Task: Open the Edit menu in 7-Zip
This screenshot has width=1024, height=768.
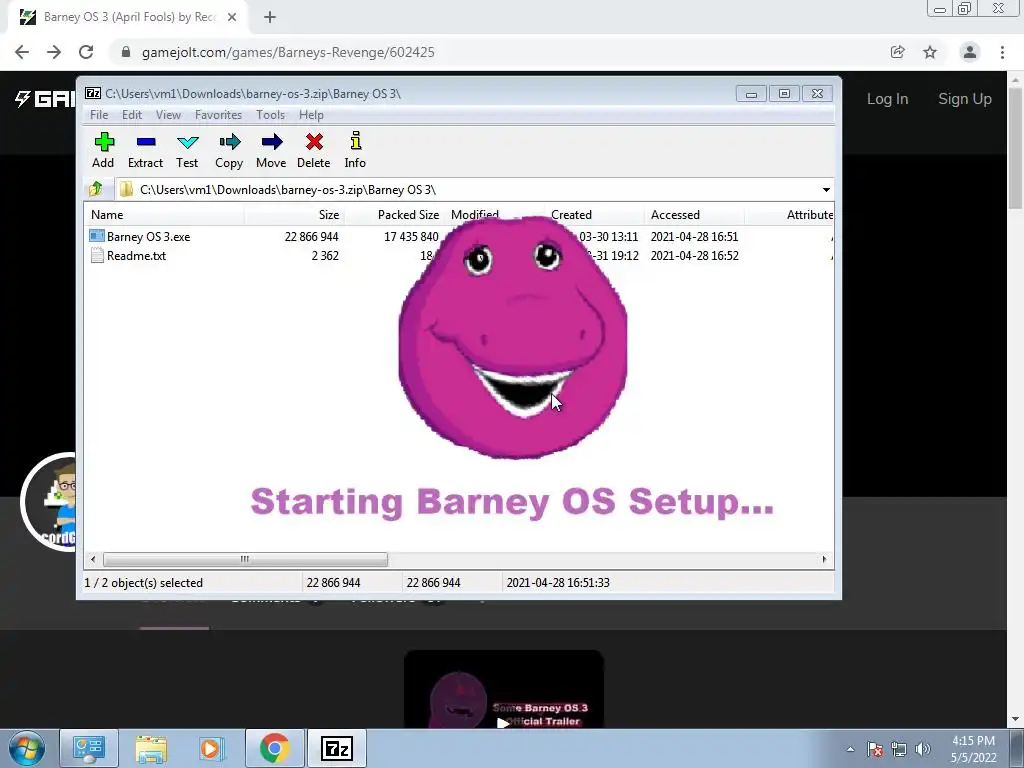Action: pyautogui.click(x=132, y=115)
